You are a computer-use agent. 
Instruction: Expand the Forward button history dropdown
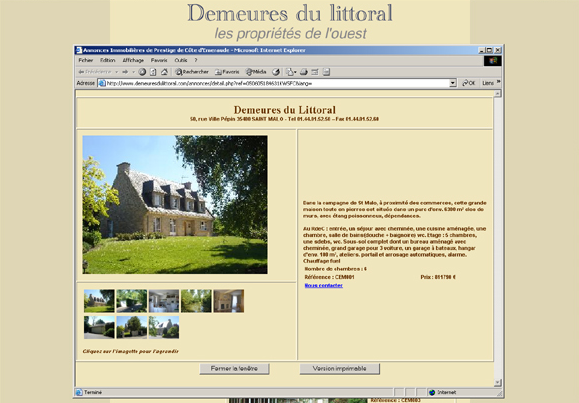133,72
